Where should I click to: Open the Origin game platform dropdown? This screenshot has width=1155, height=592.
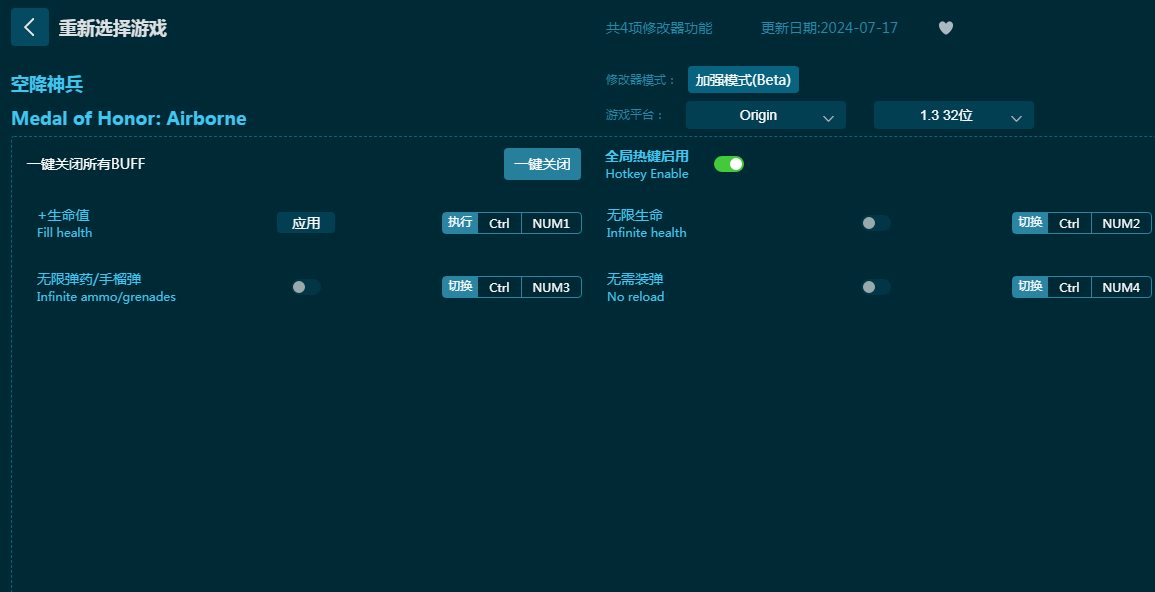click(765, 116)
